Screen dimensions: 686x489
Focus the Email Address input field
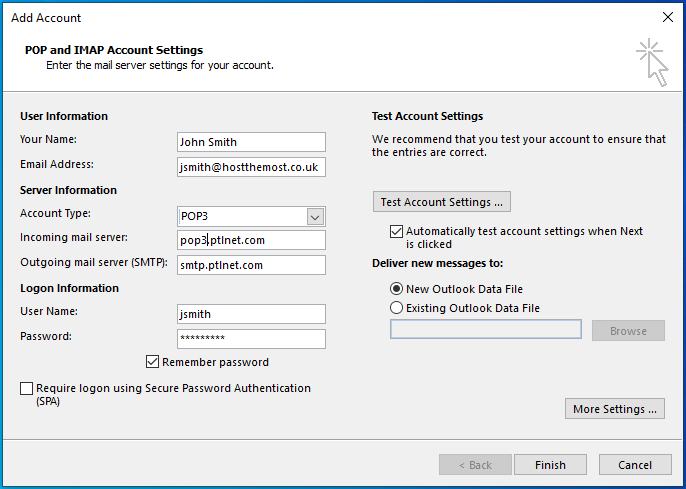click(250, 167)
